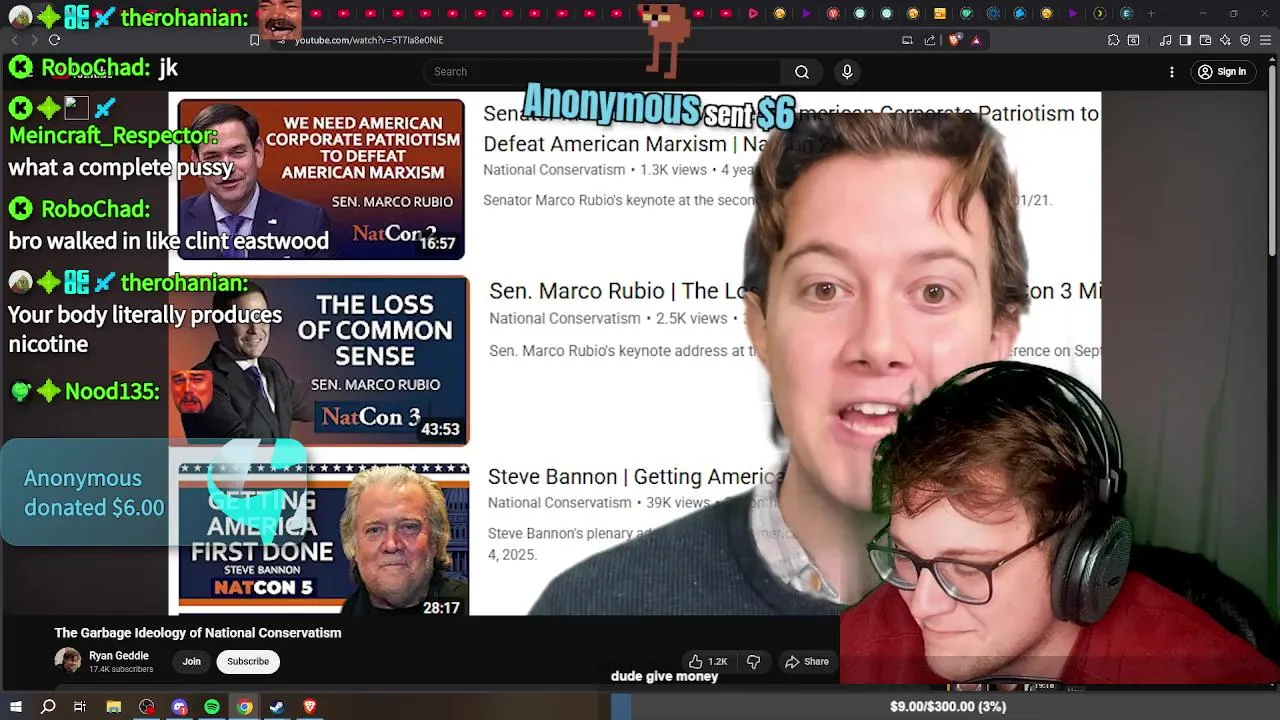Click the video title about National Conservatism
This screenshot has width=1280, height=720.
[198, 633]
